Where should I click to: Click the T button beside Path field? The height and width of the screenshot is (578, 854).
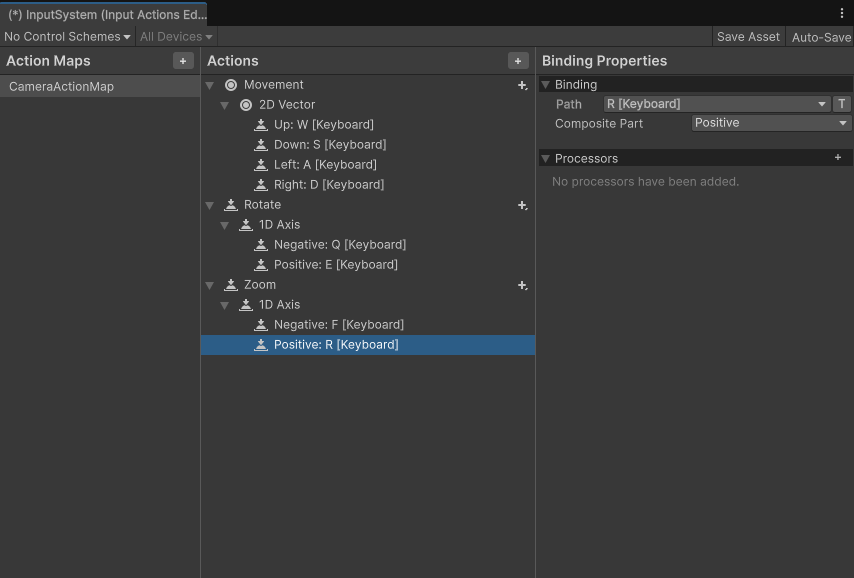[842, 104]
